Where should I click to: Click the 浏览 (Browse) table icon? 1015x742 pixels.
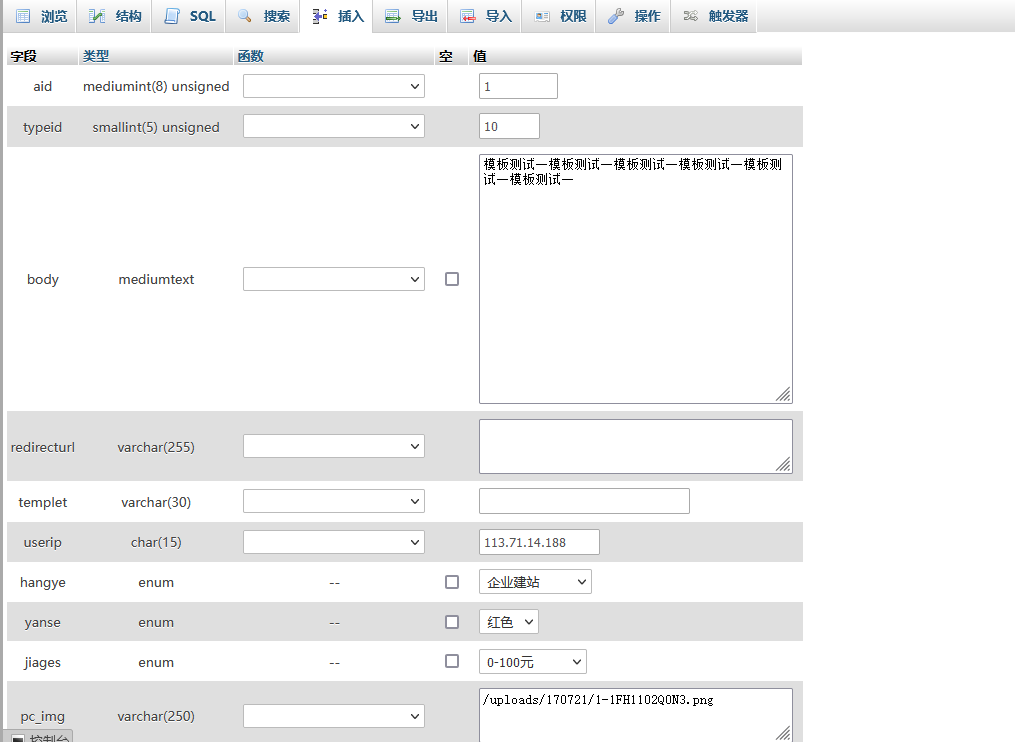pos(23,16)
